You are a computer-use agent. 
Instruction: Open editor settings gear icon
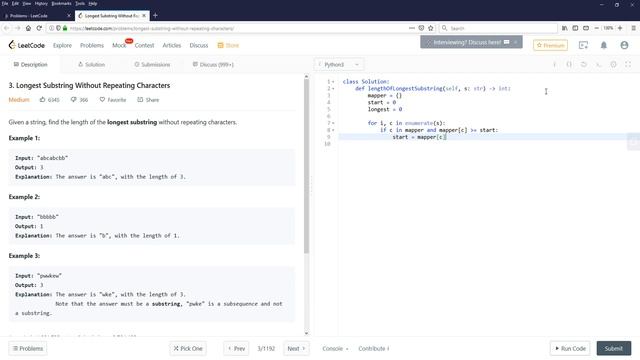coord(613,64)
